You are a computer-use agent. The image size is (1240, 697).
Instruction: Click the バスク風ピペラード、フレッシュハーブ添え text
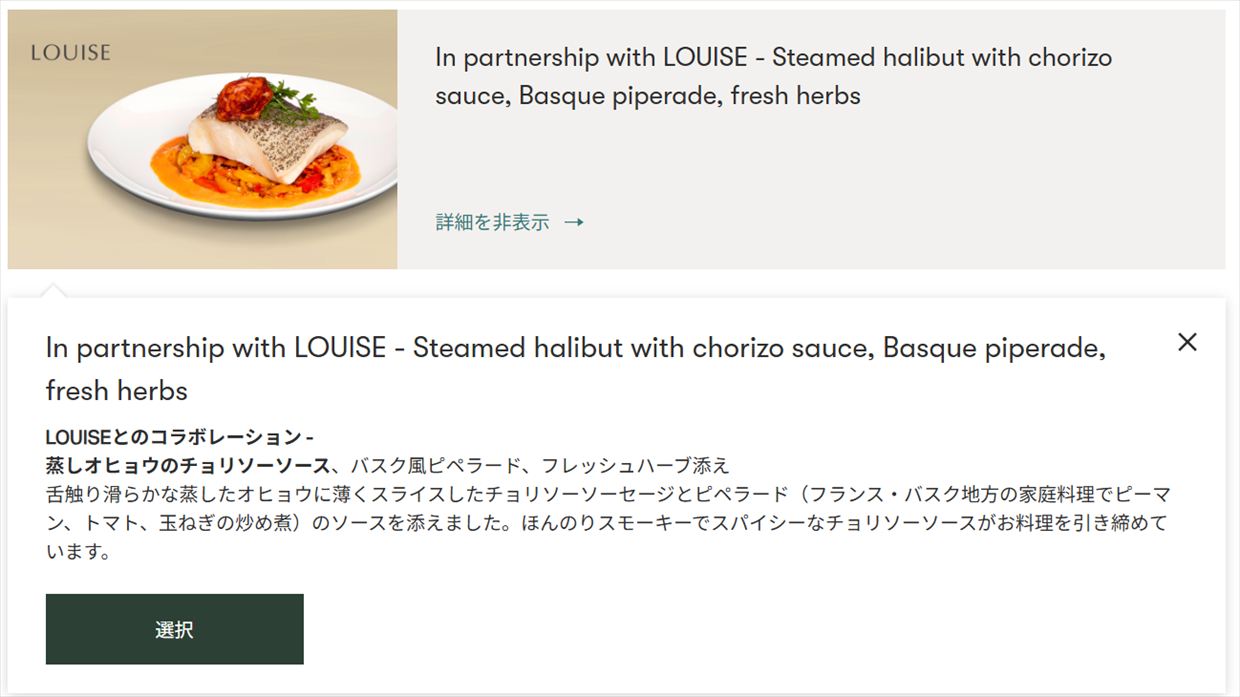540,465
